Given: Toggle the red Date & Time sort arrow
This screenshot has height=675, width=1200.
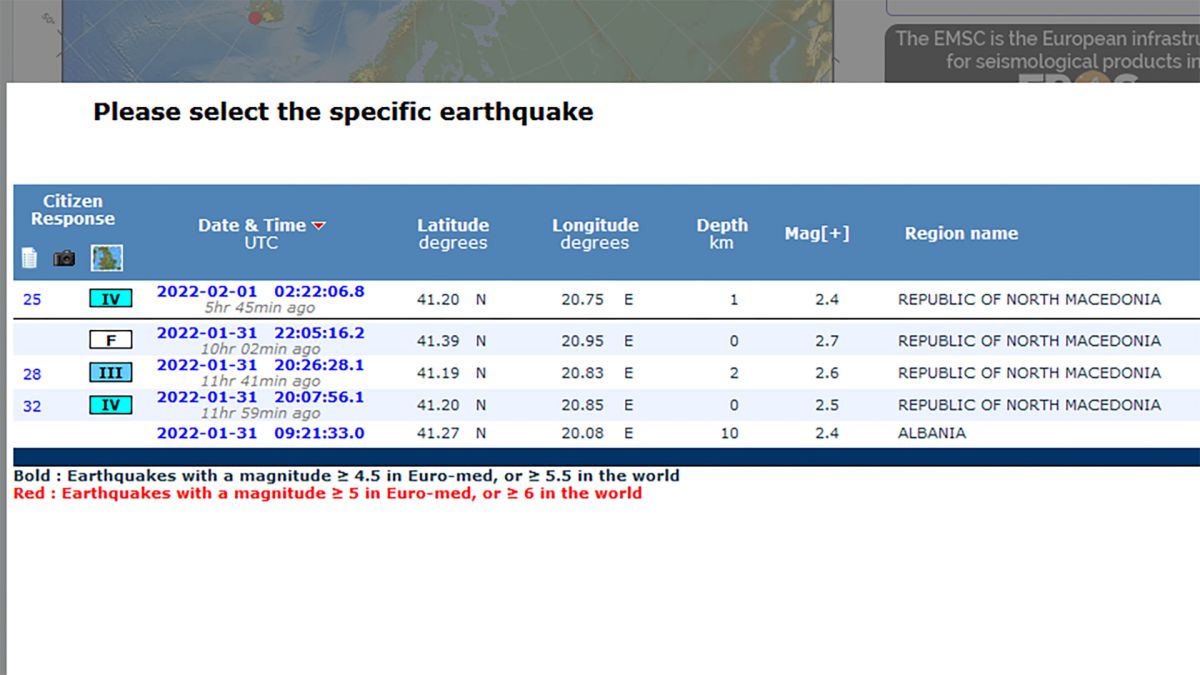Looking at the screenshot, I should point(319,226).
